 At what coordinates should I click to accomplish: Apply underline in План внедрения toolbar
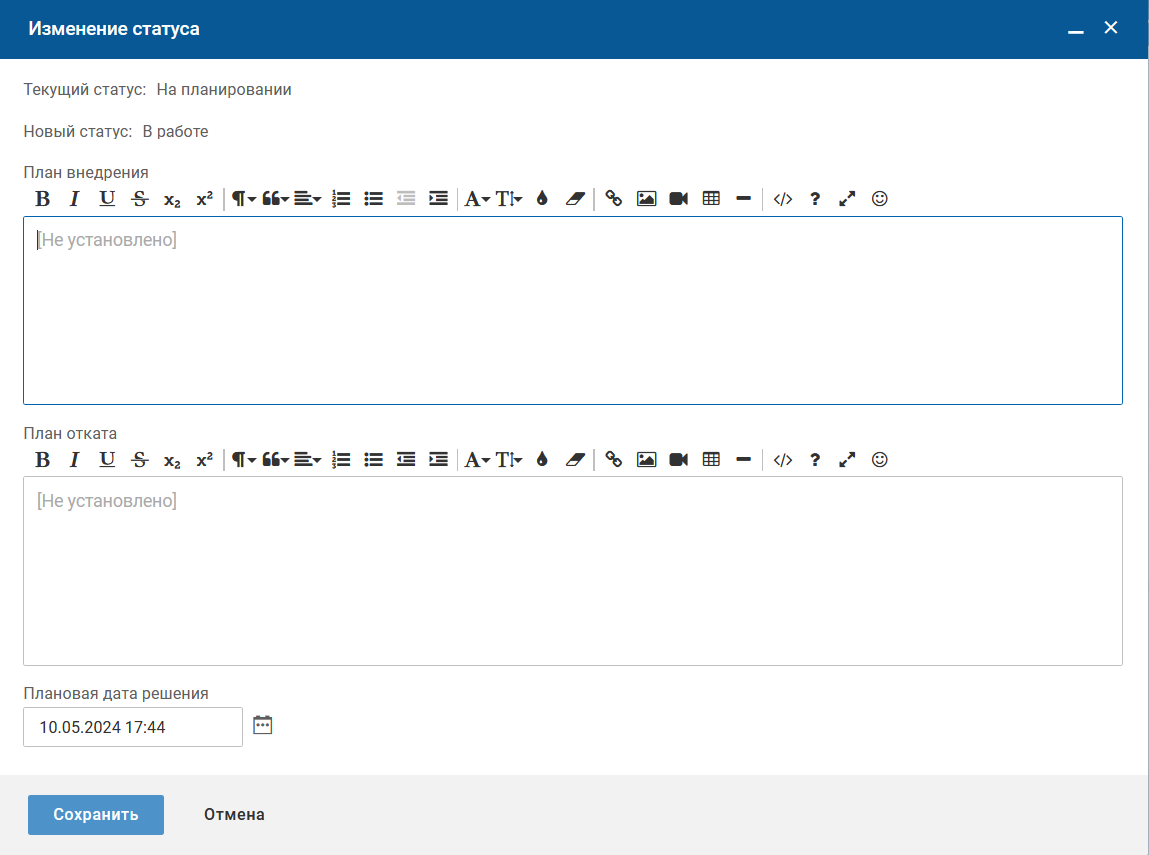coord(107,199)
